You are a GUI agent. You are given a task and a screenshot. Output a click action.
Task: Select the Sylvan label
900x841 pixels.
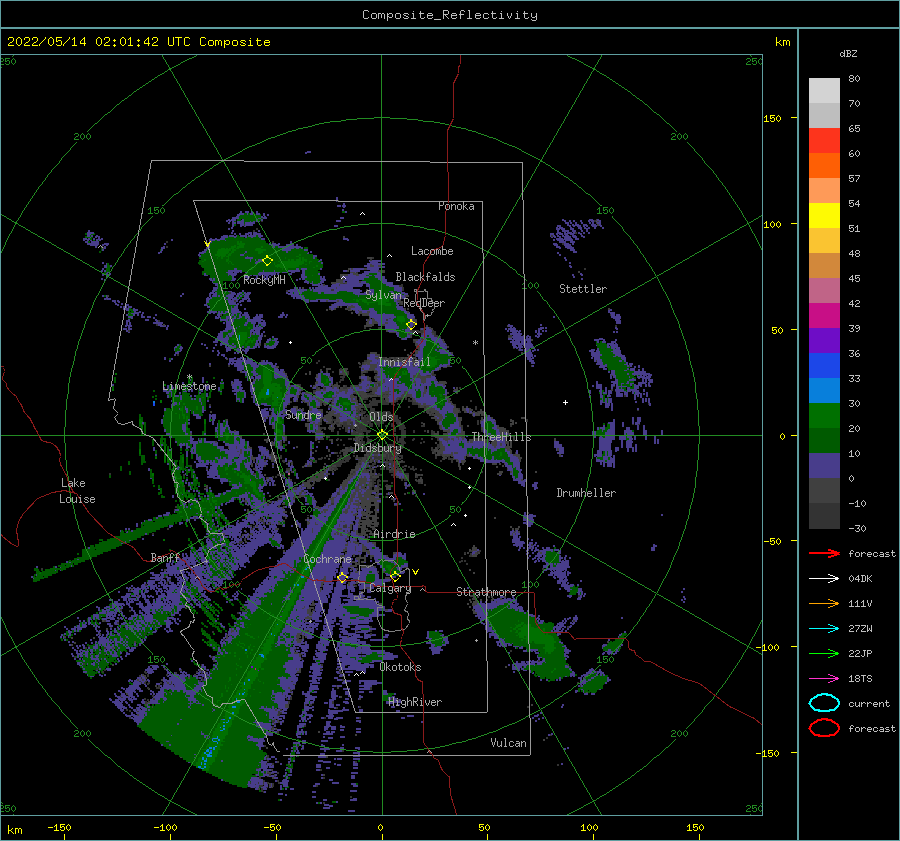pyautogui.click(x=384, y=295)
